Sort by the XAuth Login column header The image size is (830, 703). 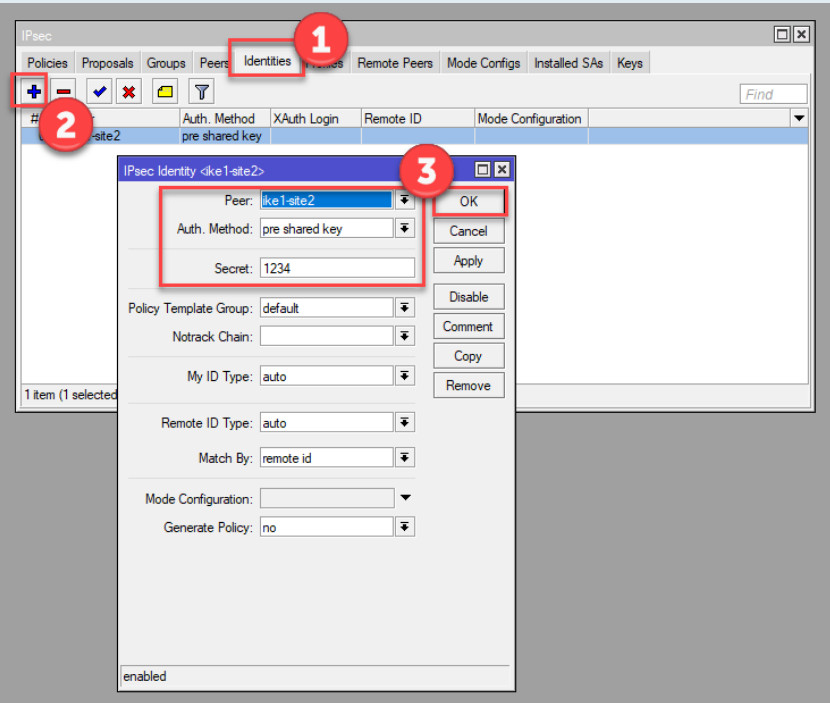point(316,119)
